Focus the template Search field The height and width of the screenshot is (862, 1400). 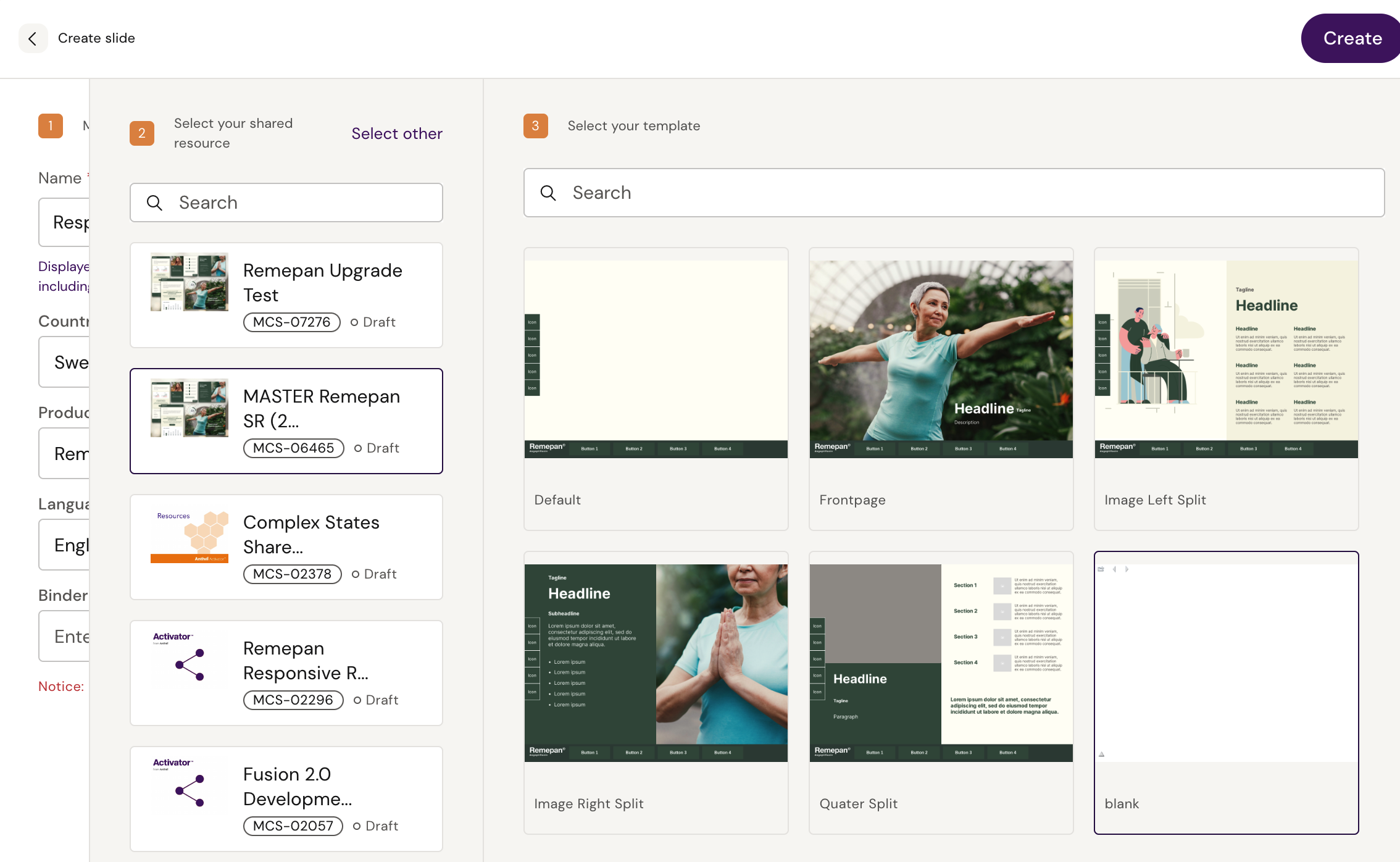963,193
